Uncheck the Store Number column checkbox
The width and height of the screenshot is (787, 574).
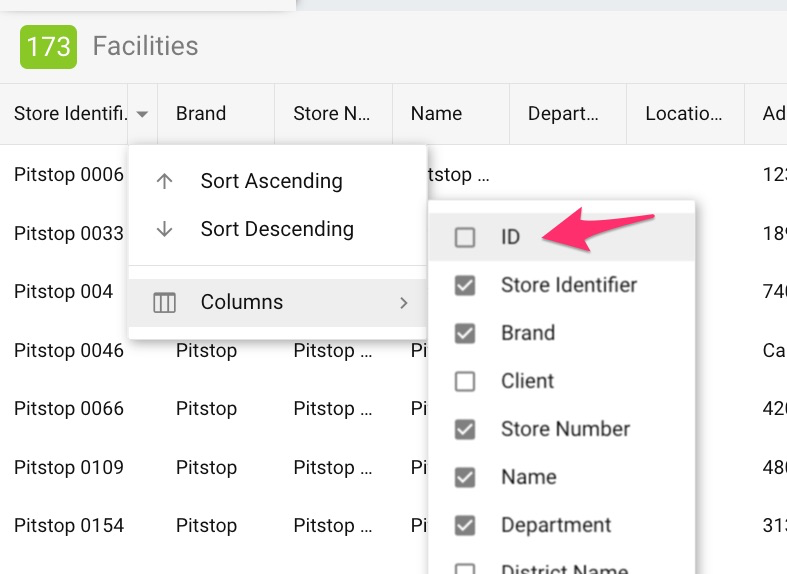465,429
